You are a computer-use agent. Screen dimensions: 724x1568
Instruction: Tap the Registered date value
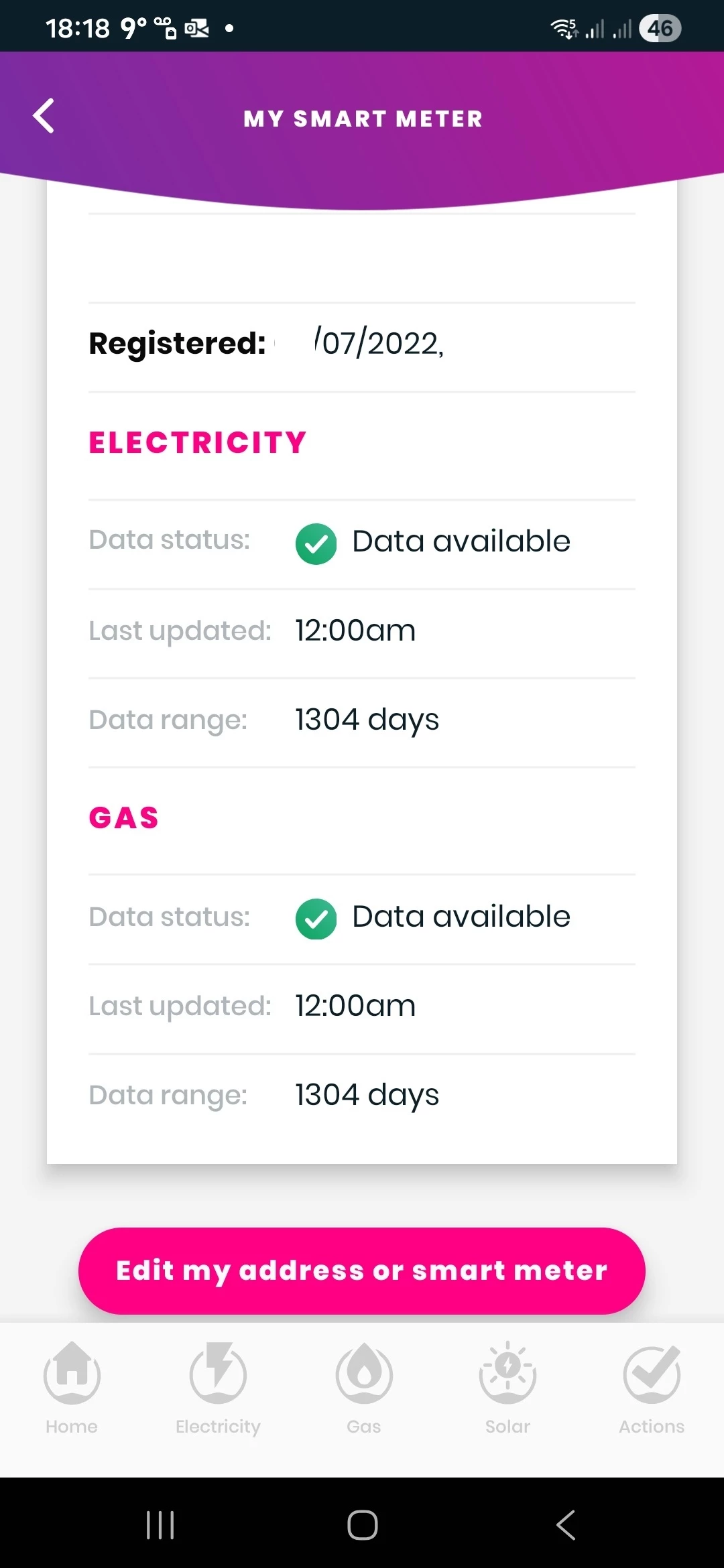(x=379, y=343)
